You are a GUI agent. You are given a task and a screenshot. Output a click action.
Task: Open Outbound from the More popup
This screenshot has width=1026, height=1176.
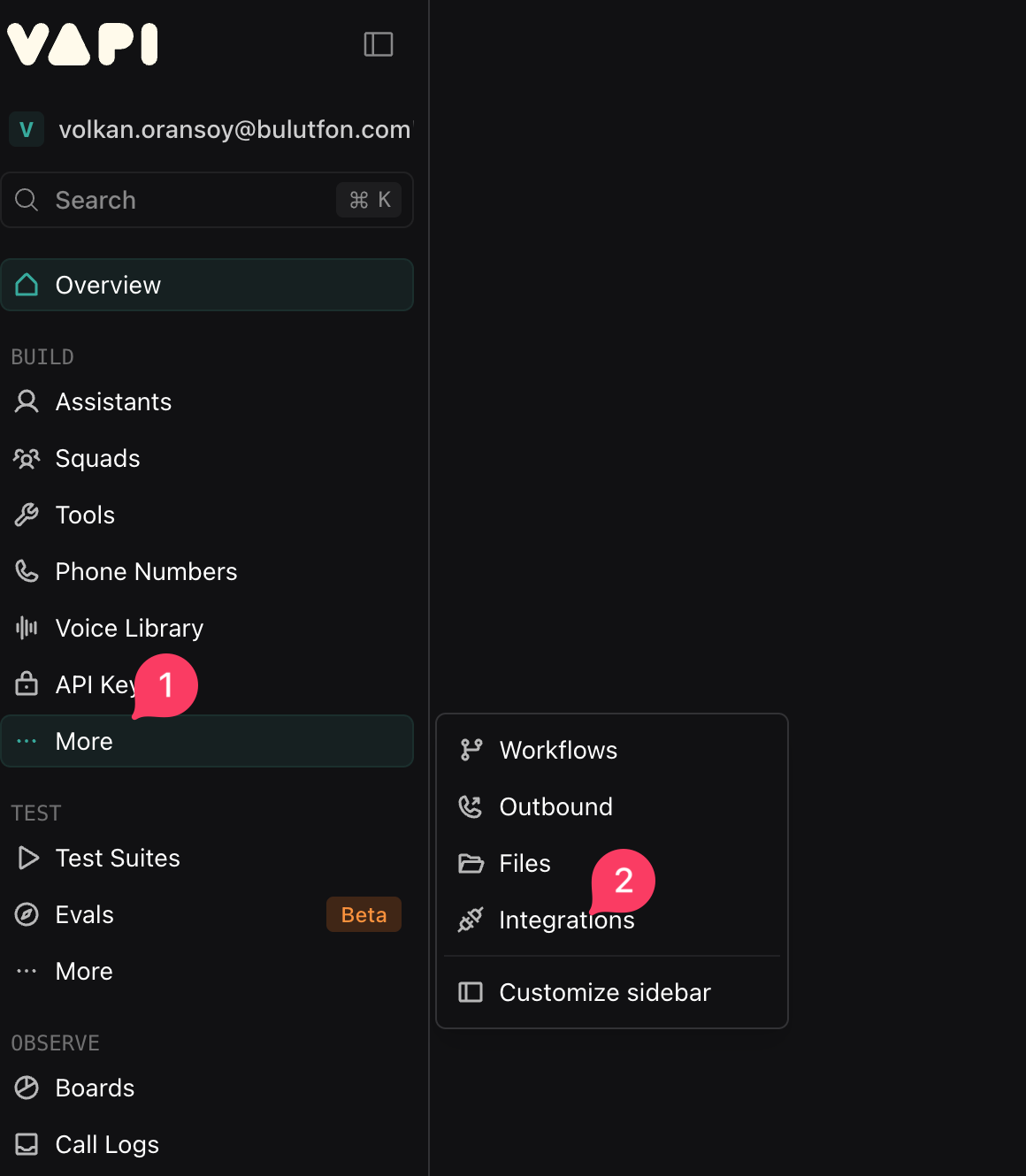pos(555,806)
